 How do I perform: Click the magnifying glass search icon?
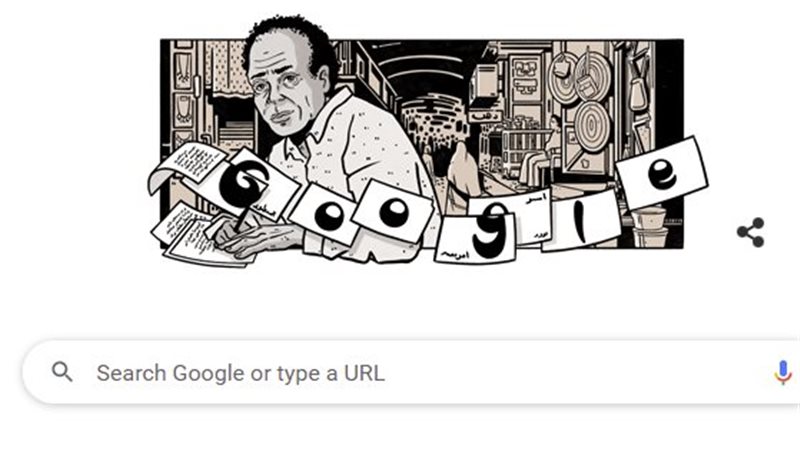[62, 372]
